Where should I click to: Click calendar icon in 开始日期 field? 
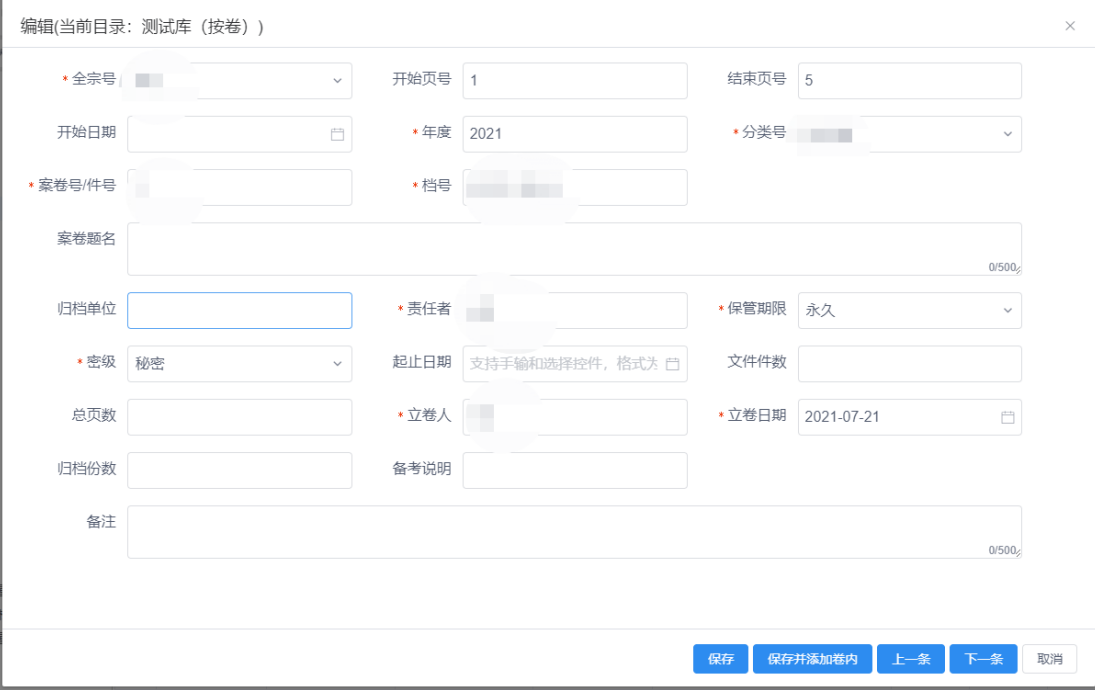(x=337, y=135)
